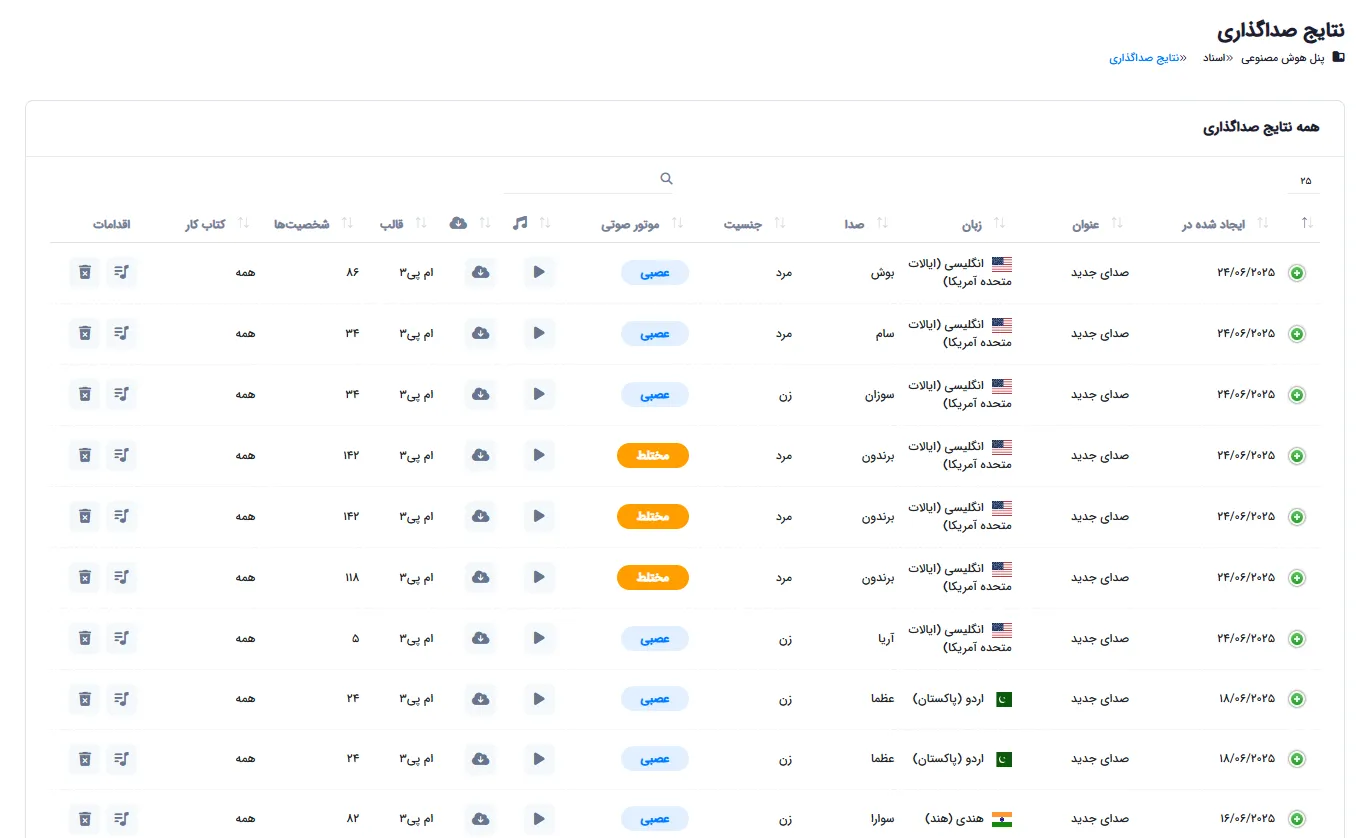Image resolution: width=1364 pixels, height=838 pixels.
Task: Click the date ۱۶/۰۶/۲۰۲۵
Action: [1246, 820]
